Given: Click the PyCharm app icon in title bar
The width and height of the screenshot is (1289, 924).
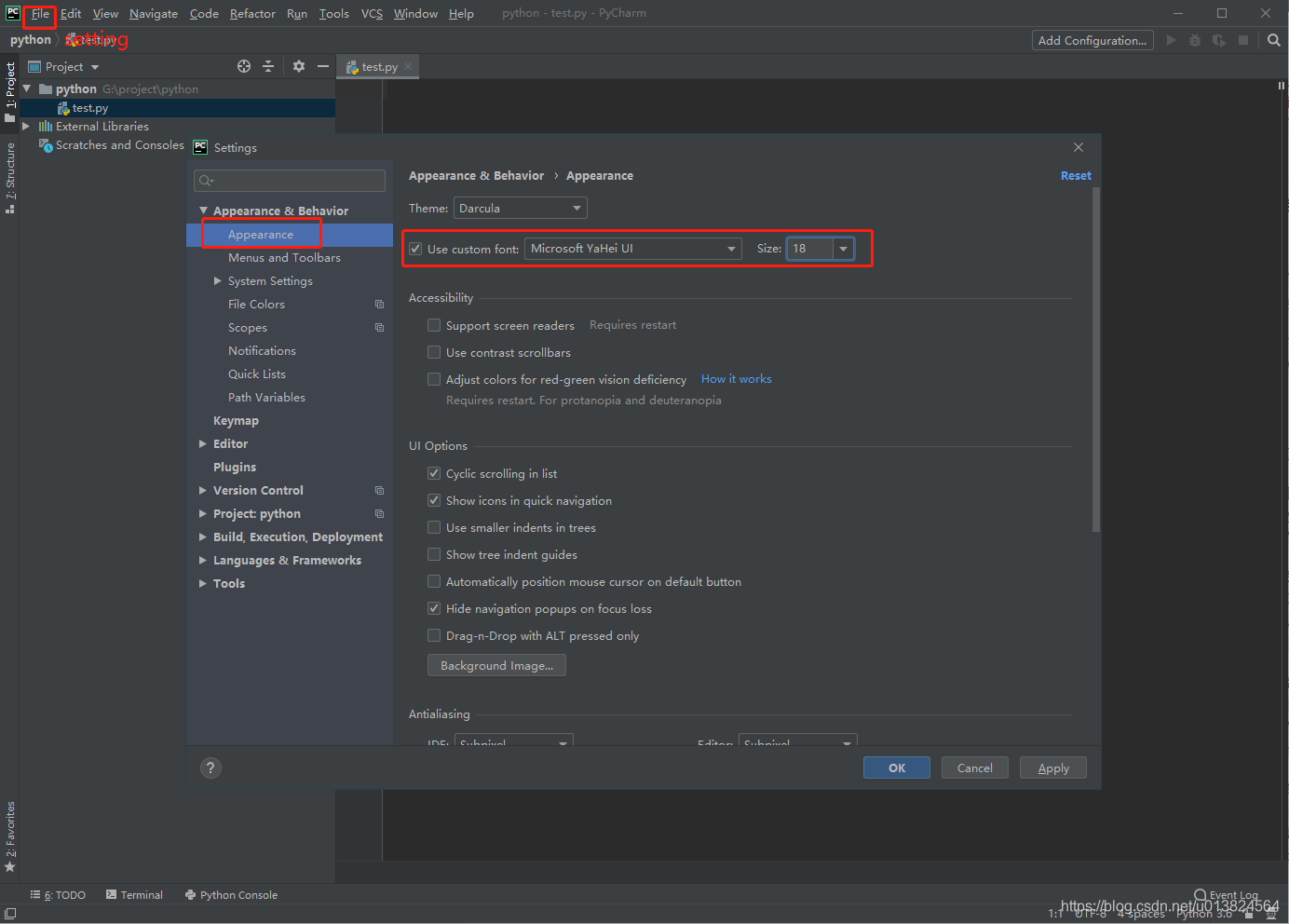Looking at the screenshot, I should [x=12, y=13].
